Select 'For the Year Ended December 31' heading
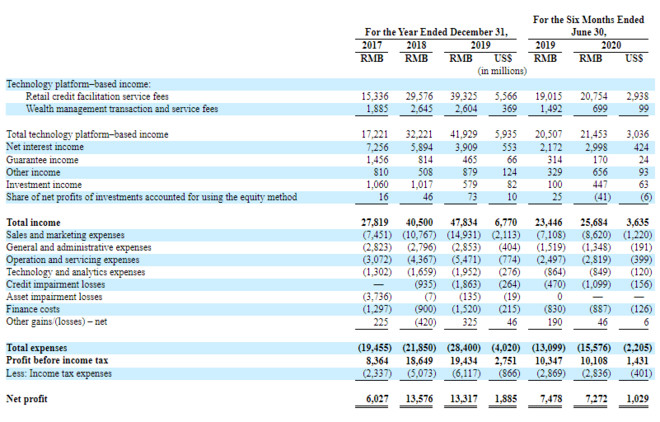Viewport: 660px width, 422px height. tap(439, 32)
